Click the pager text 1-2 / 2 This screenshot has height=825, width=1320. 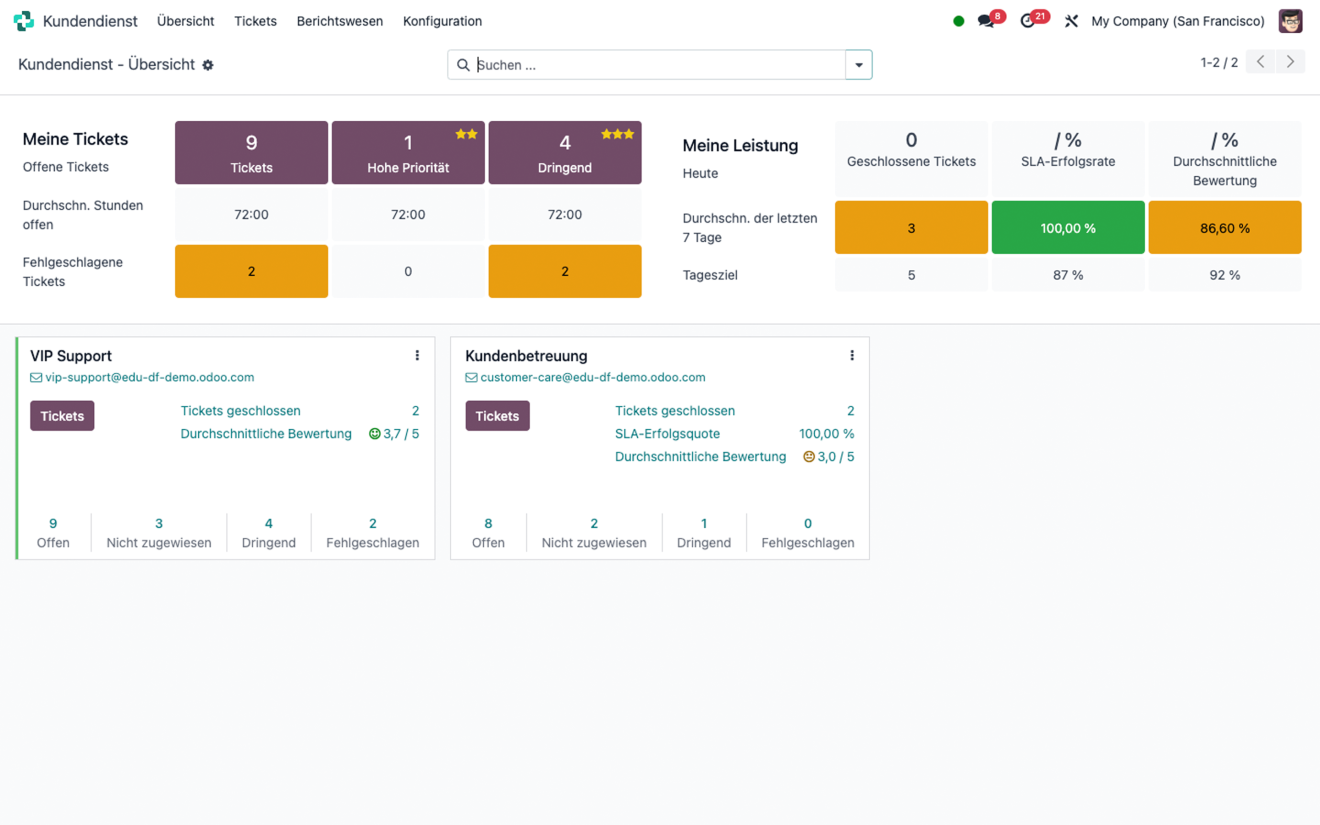pyautogui.click(x=1219, y=62)
